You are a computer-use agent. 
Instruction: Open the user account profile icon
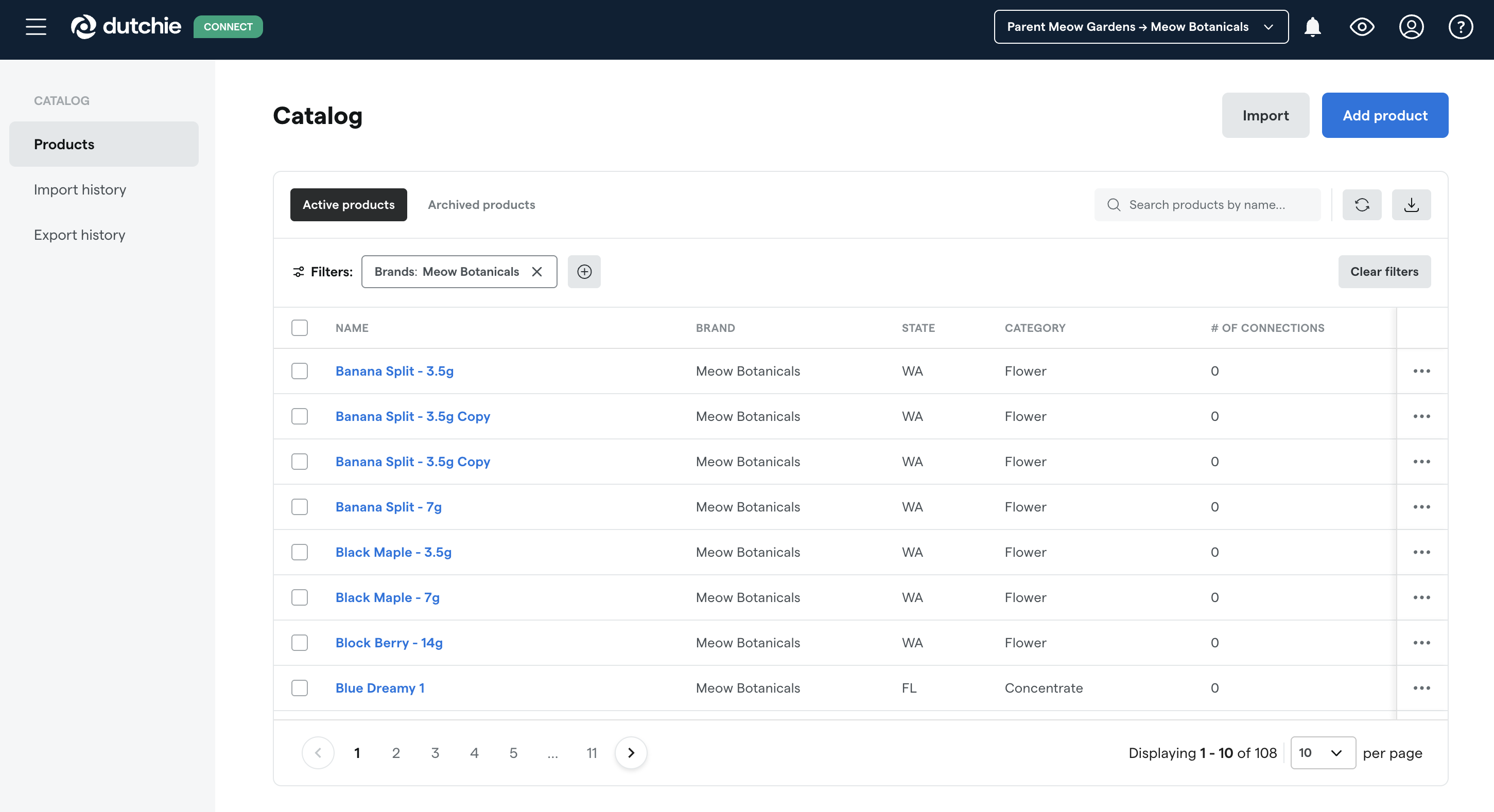point(1411,27)
